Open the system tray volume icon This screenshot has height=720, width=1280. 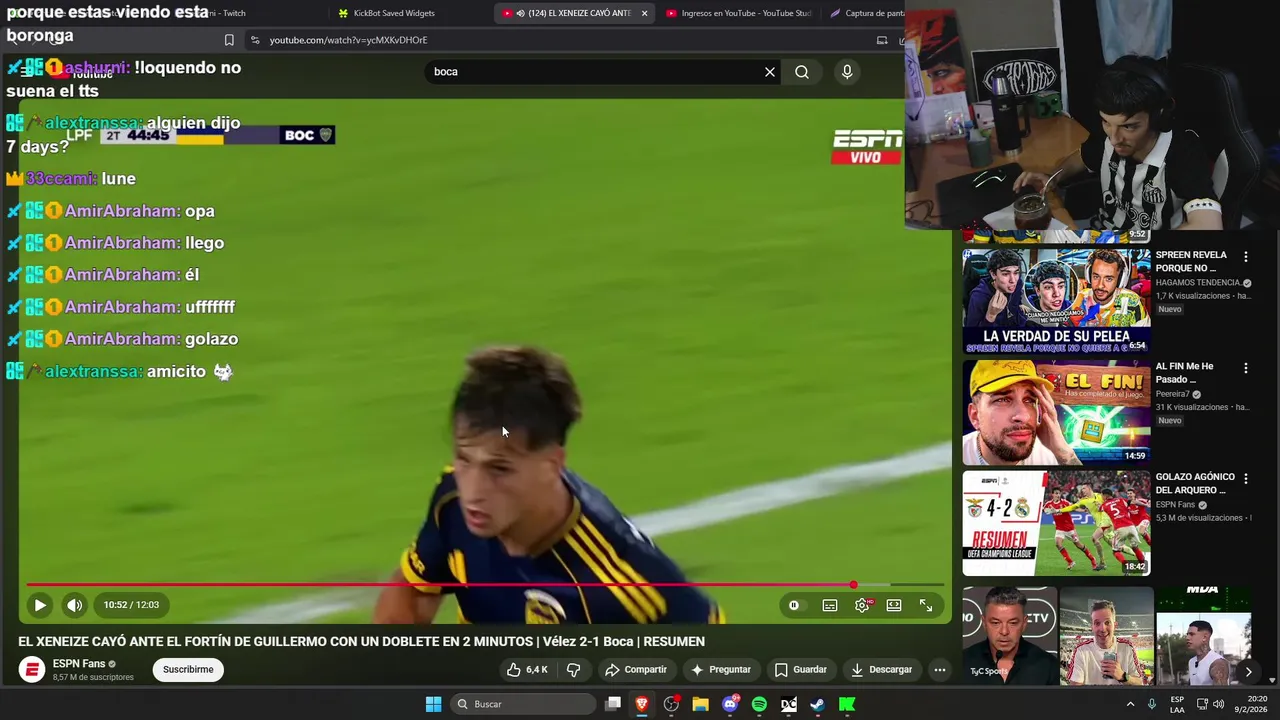point(1218,704)
